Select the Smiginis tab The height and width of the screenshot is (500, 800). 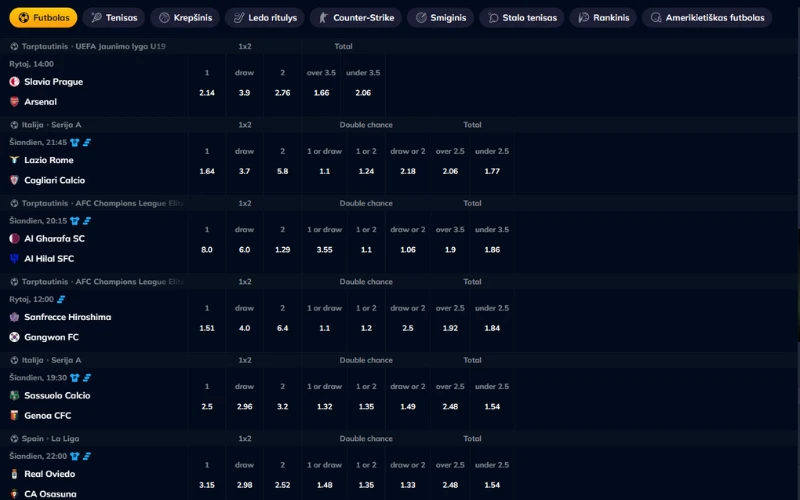pos(441,17)
